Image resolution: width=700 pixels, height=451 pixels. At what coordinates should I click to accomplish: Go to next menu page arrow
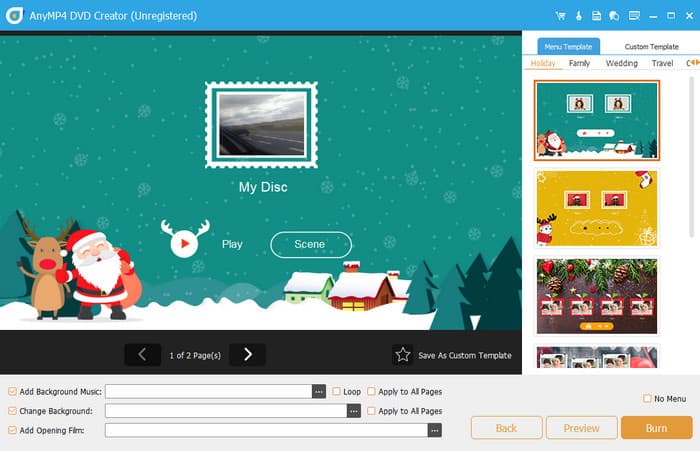click(x=247, y=355)
